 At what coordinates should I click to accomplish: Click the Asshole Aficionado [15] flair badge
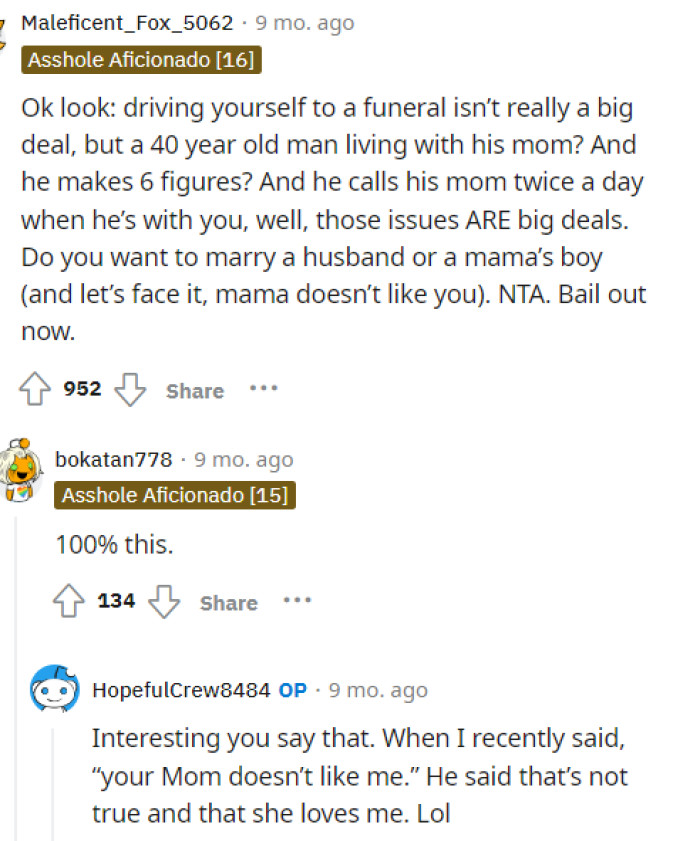174,494
